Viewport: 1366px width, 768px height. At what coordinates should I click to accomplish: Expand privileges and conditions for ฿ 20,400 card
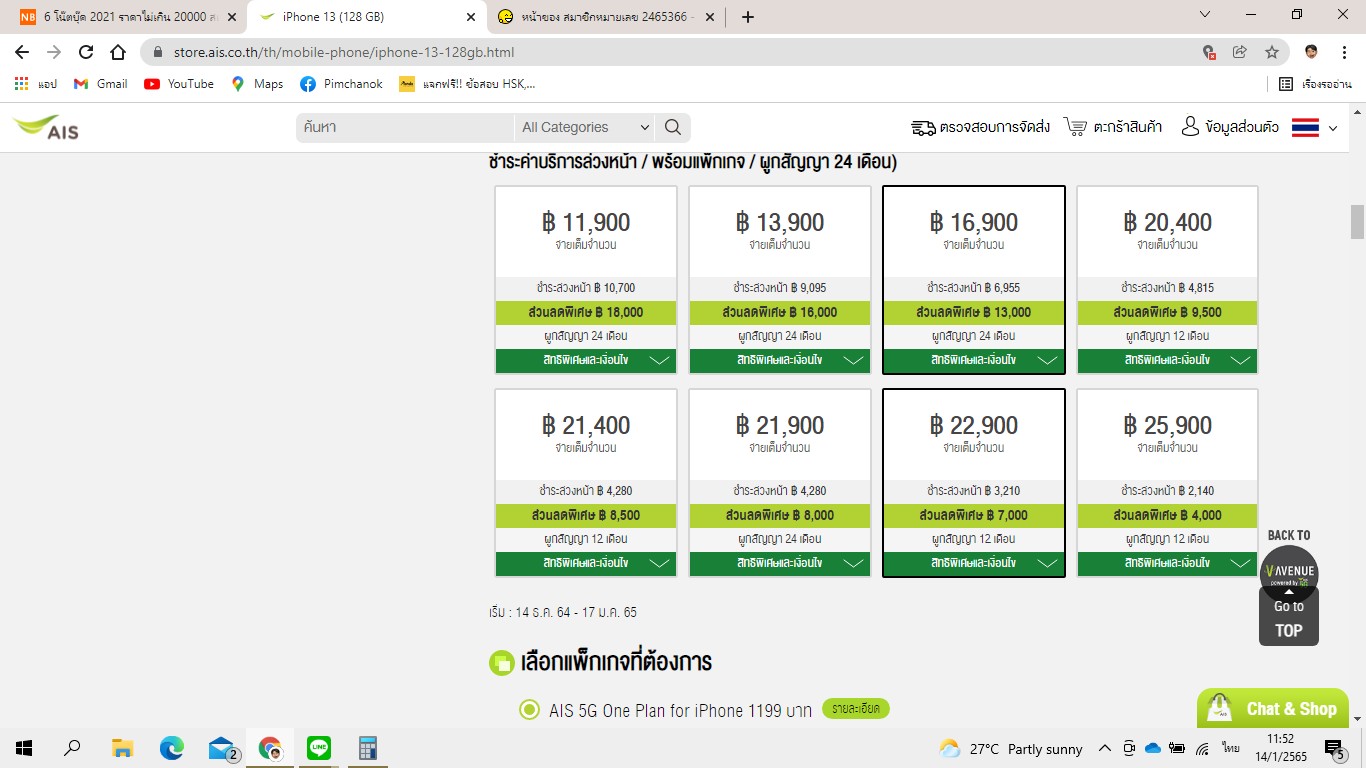pyautogui.click(x=1167, y=360)
